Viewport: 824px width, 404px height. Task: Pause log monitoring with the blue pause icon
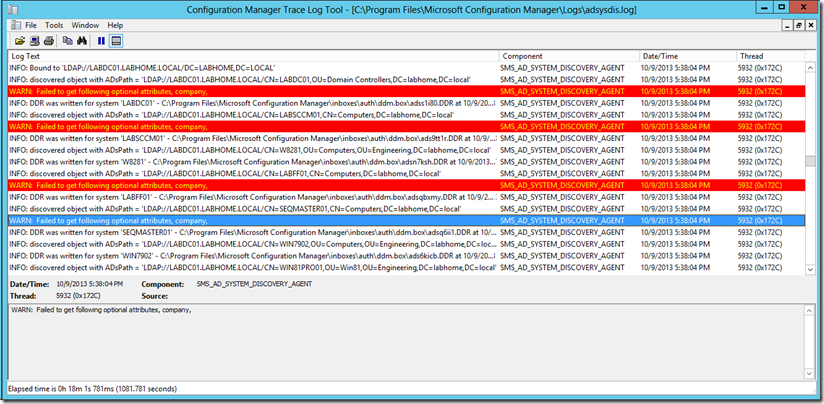(x=101, y=41)
